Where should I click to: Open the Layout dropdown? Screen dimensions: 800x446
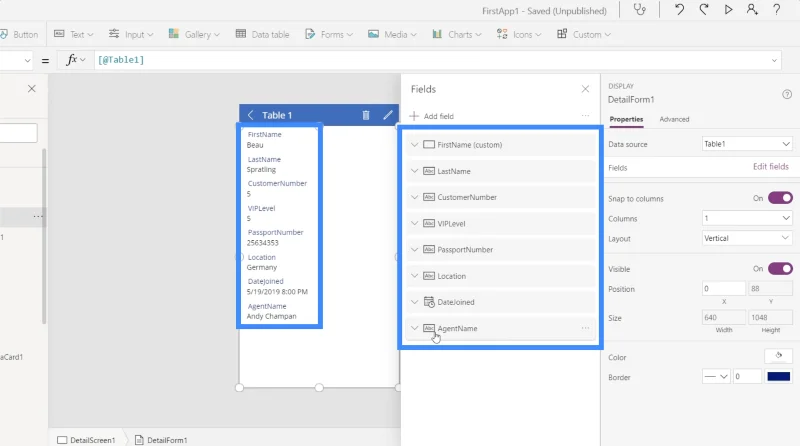(747, 238)
